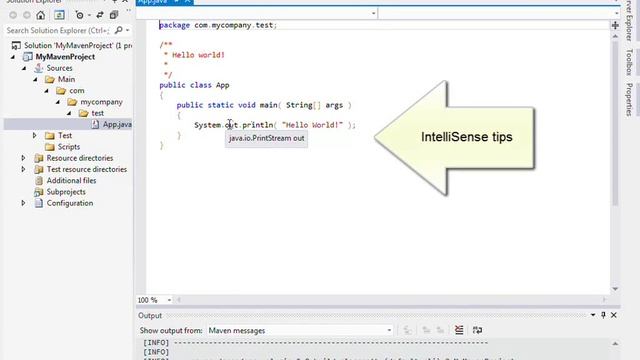
Task: Select the MyMavenProject project row
Action: pyautogui.click(x=65, y=57)
